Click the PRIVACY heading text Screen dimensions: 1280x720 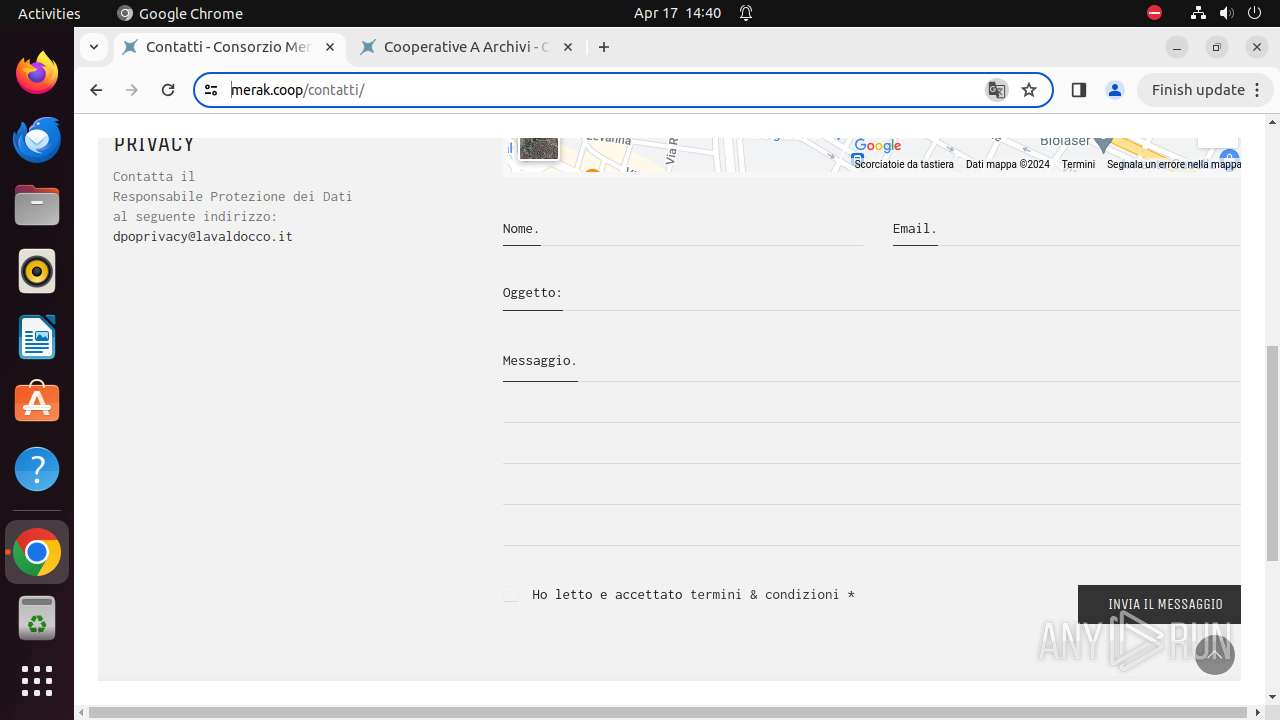[x=154, y=144]
